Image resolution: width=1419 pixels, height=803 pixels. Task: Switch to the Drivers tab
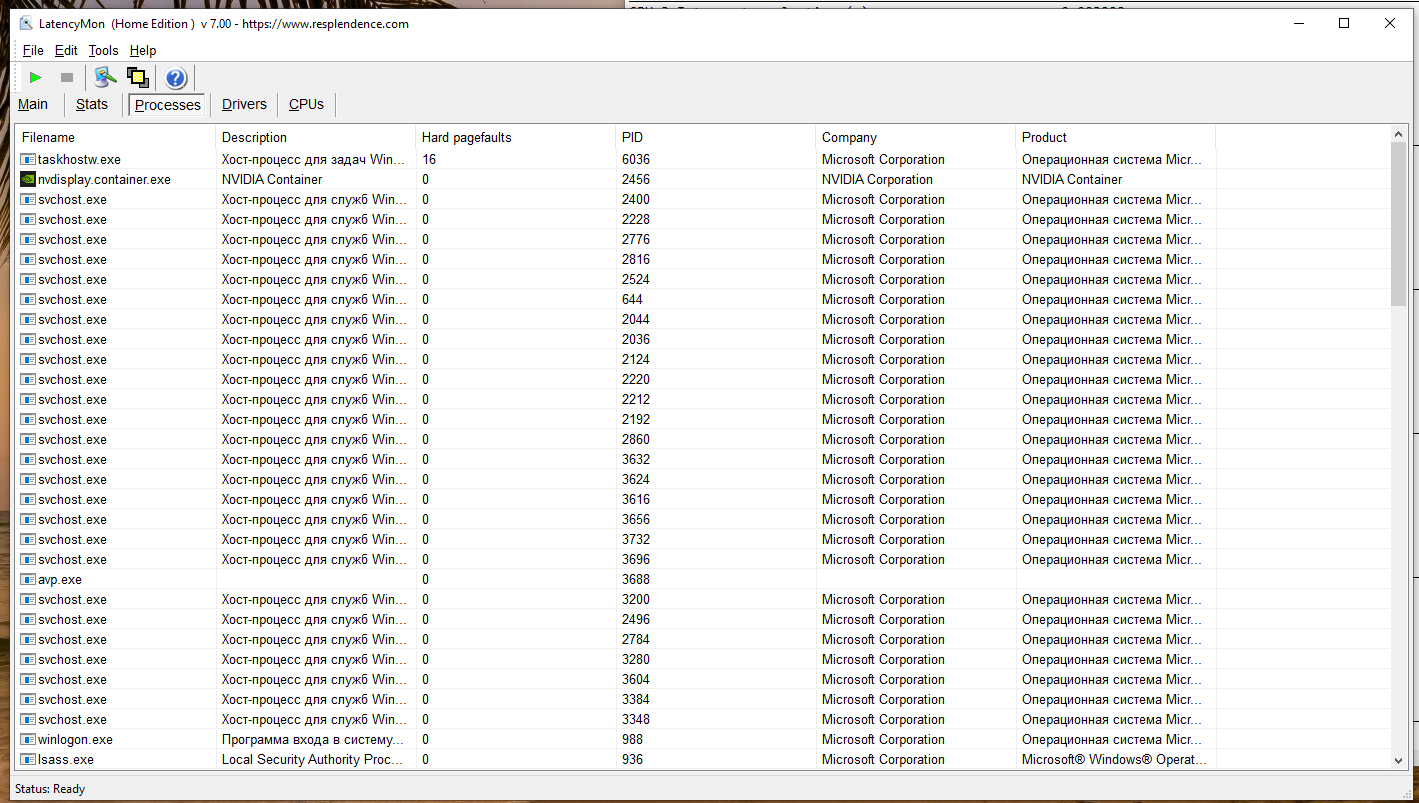click(245, 104)
